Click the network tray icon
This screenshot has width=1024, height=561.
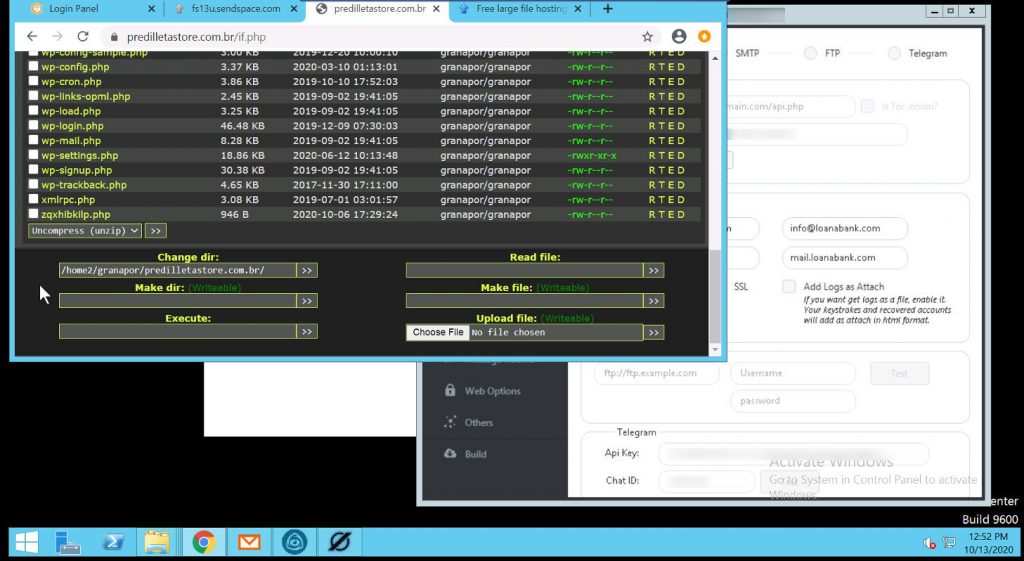point(949,543)
